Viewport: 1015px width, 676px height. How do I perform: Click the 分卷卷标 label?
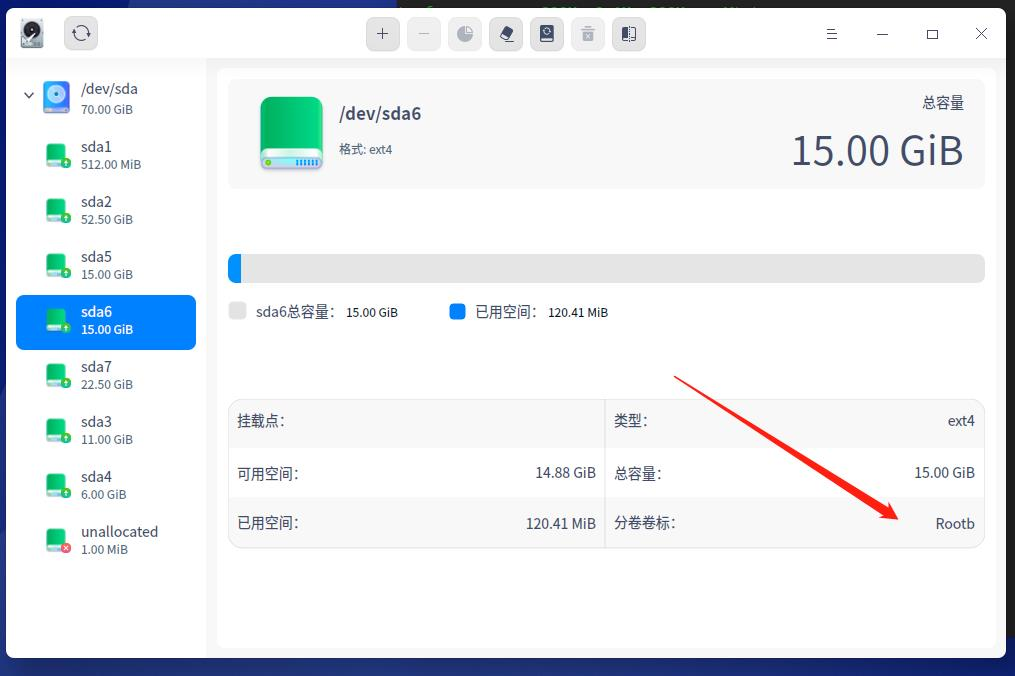[645, 523]
